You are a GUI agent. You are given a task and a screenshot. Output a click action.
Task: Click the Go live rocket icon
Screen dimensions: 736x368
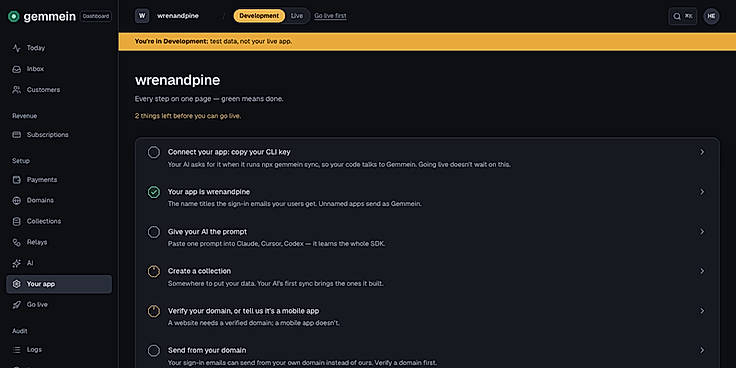16,305
